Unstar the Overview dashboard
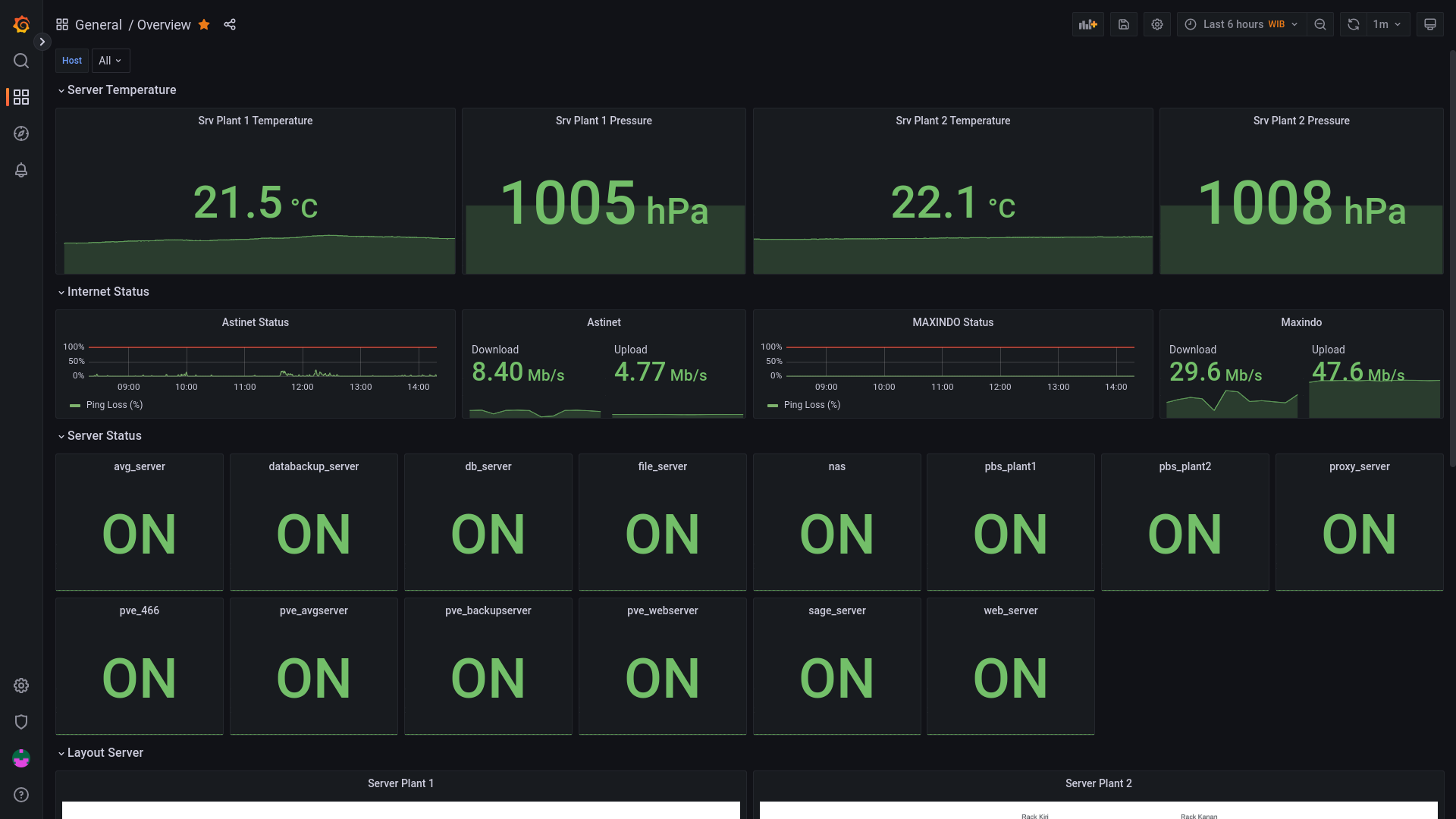1456x819 pixels. pyautogui.click(x=204, y=24)
